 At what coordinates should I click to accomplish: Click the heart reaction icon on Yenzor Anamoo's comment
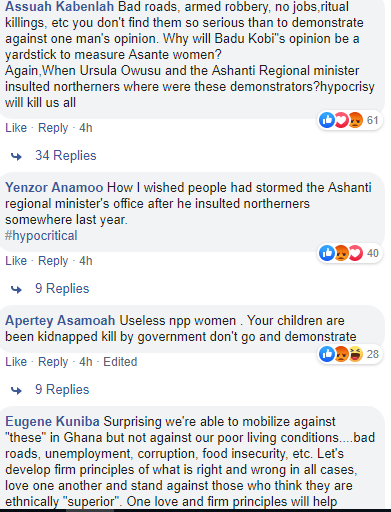pyautogui.click(x=355, y=253)
